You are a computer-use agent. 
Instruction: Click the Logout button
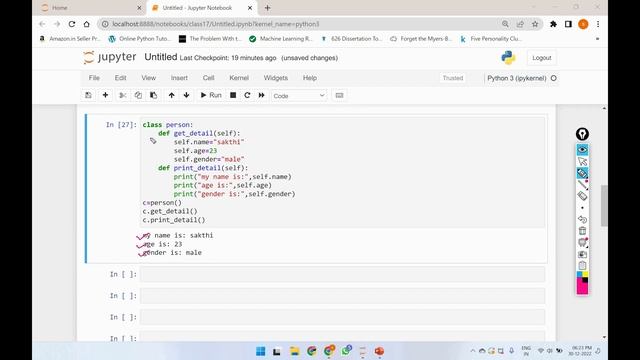click(x=542, y=58)
